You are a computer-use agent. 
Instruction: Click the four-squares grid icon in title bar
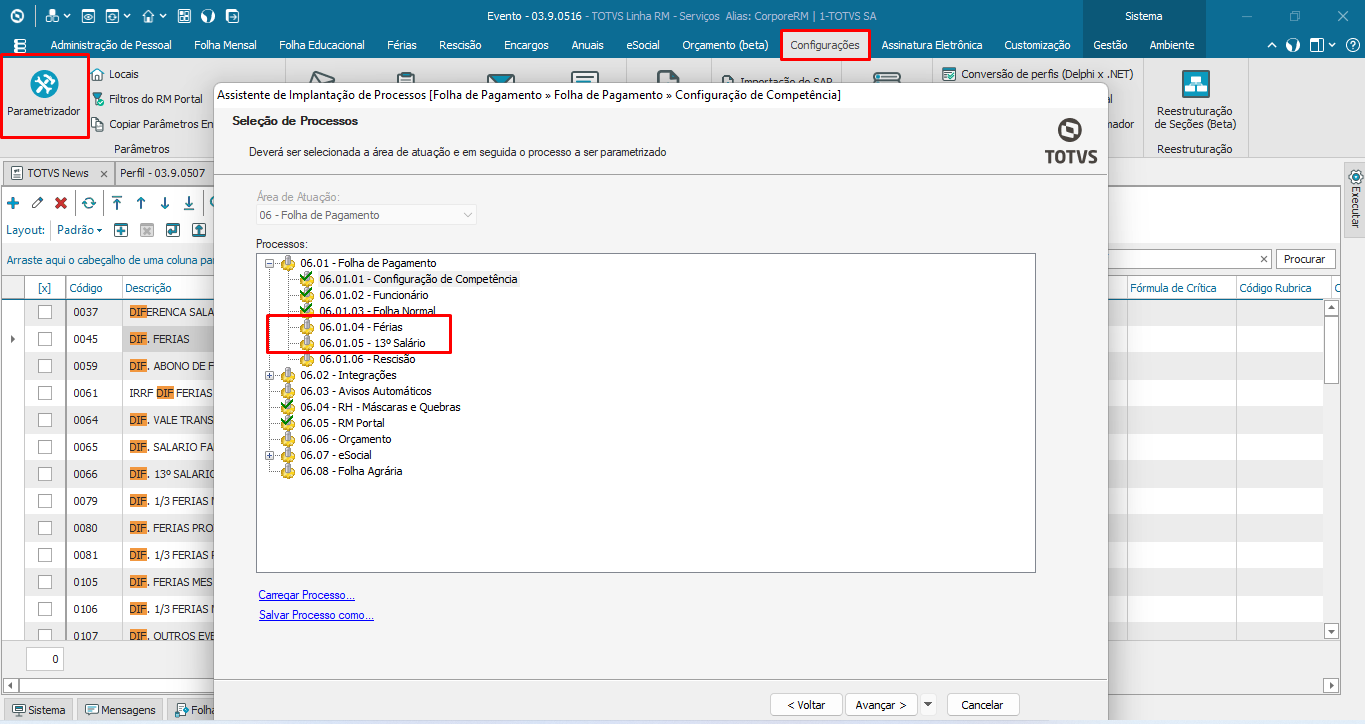[184, 16]
